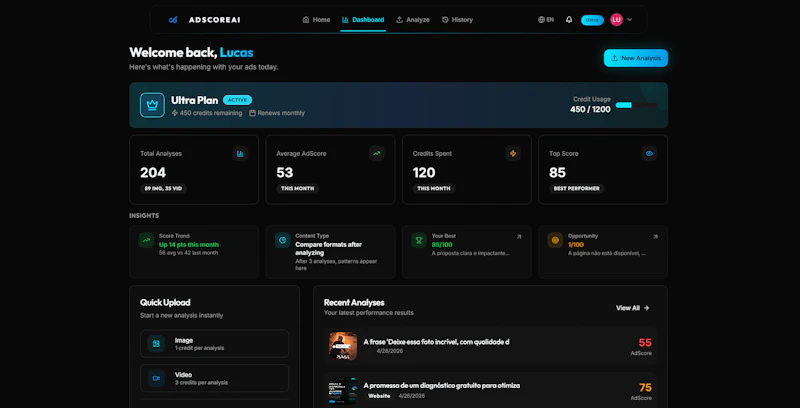The width and height of the screenshot is (800, 408).
Task: Click the 89 IMG, 35 VID badge
Action: tap(163, 189)
